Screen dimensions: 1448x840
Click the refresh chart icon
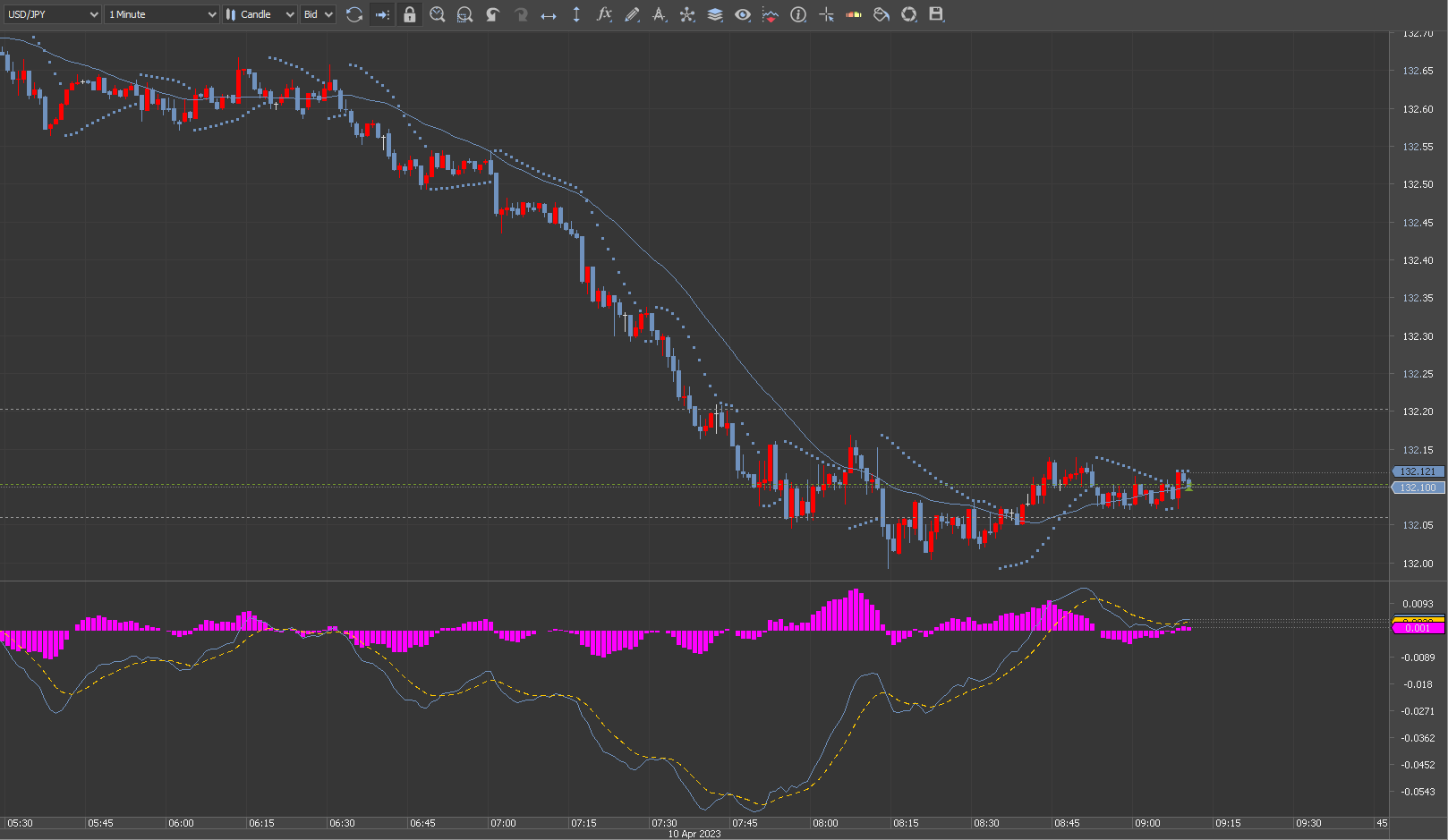click(x=354, y=14)
